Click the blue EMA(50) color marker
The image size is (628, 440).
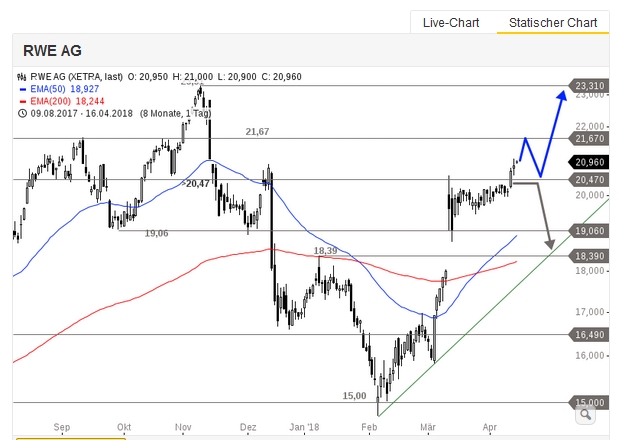click(23, 89)
